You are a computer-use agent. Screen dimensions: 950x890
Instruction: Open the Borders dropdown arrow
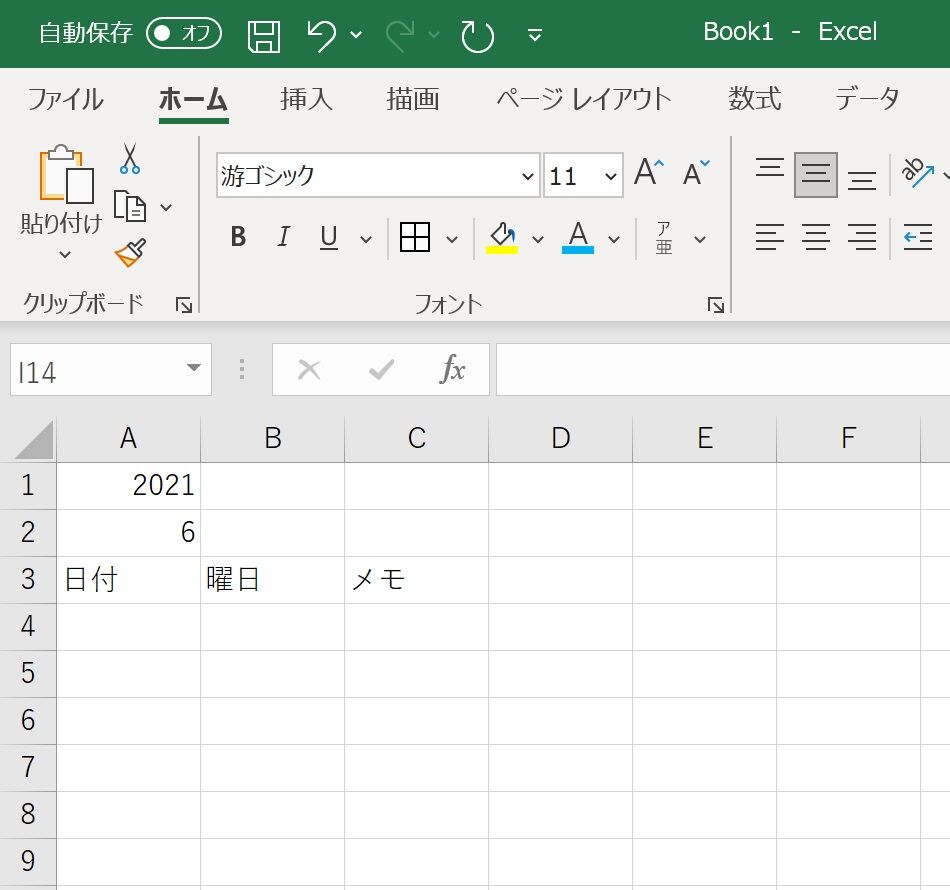pyautogui.click(x=451, y=238)
